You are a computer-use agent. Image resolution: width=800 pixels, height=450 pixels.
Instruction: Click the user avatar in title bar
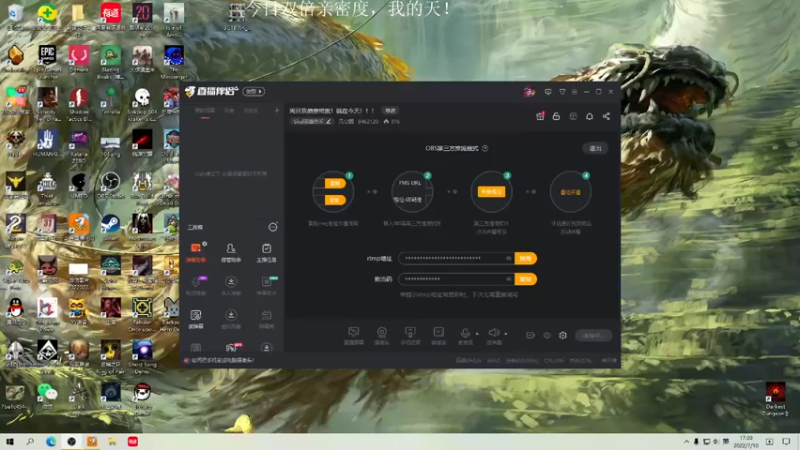point(529,92)
